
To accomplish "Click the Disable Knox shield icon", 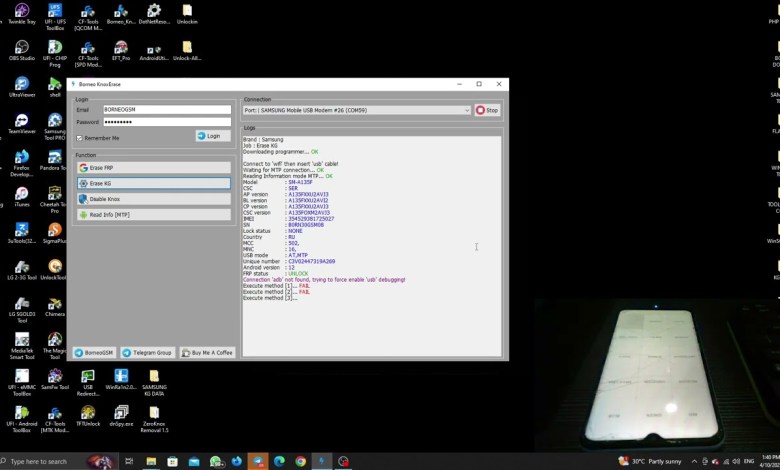I will [84, 199].
